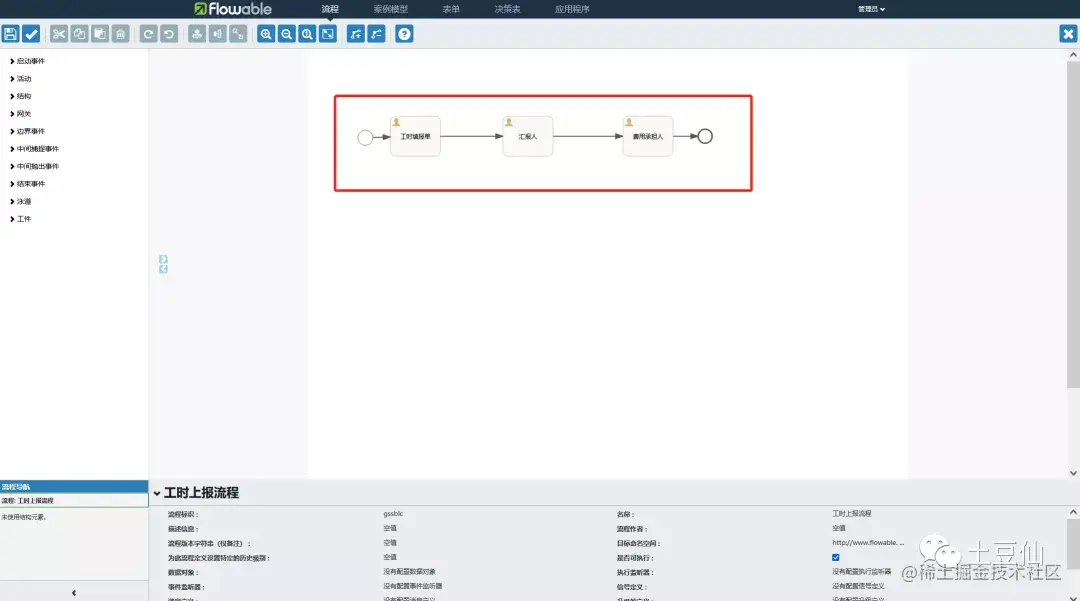Fit the diagram to the screen
1080x601 pixels.
pyautogui.click(x=328, y=34)
